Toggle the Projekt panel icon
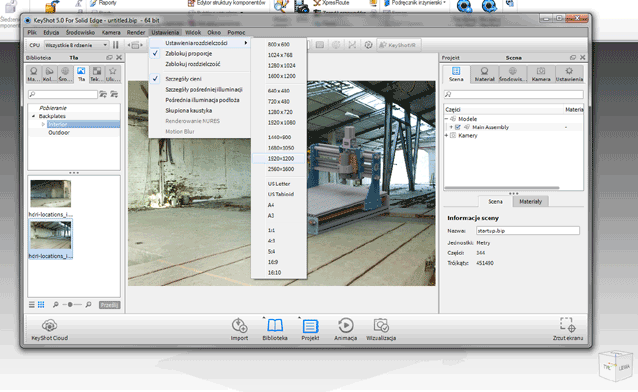638x392 pixels. [310, 326]
